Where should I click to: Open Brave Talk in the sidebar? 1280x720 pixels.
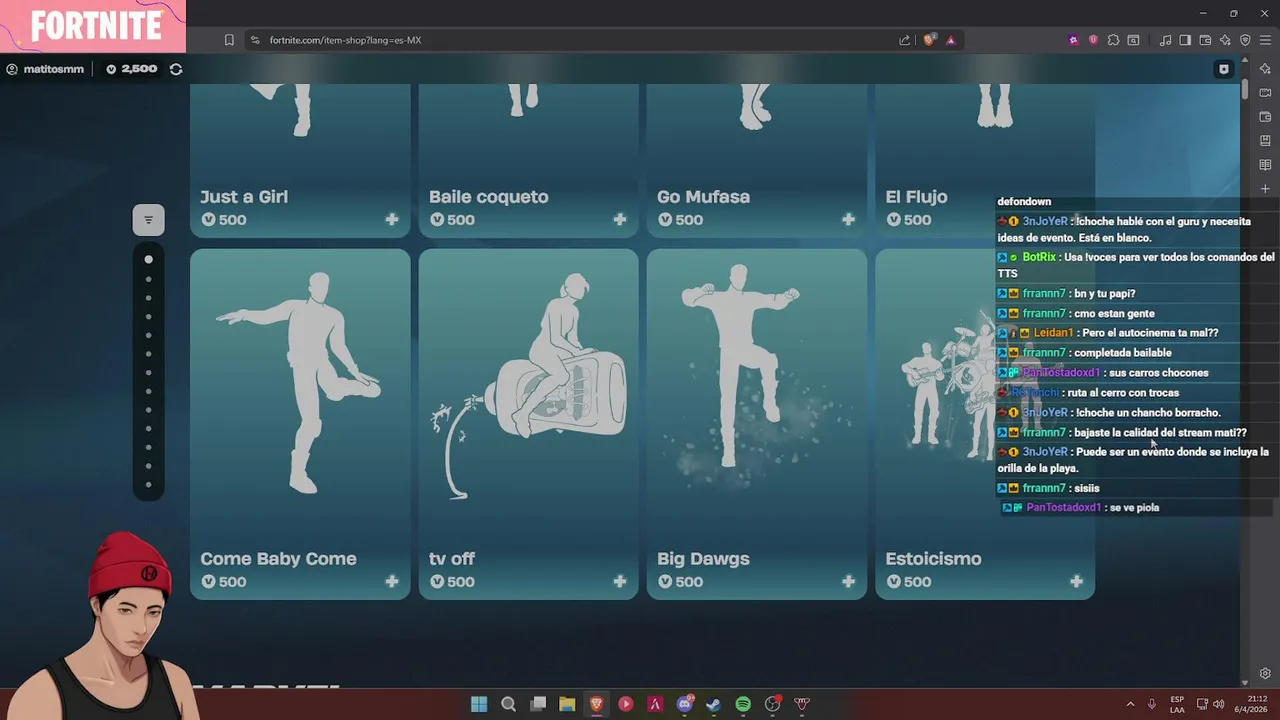click(1265, 93)
